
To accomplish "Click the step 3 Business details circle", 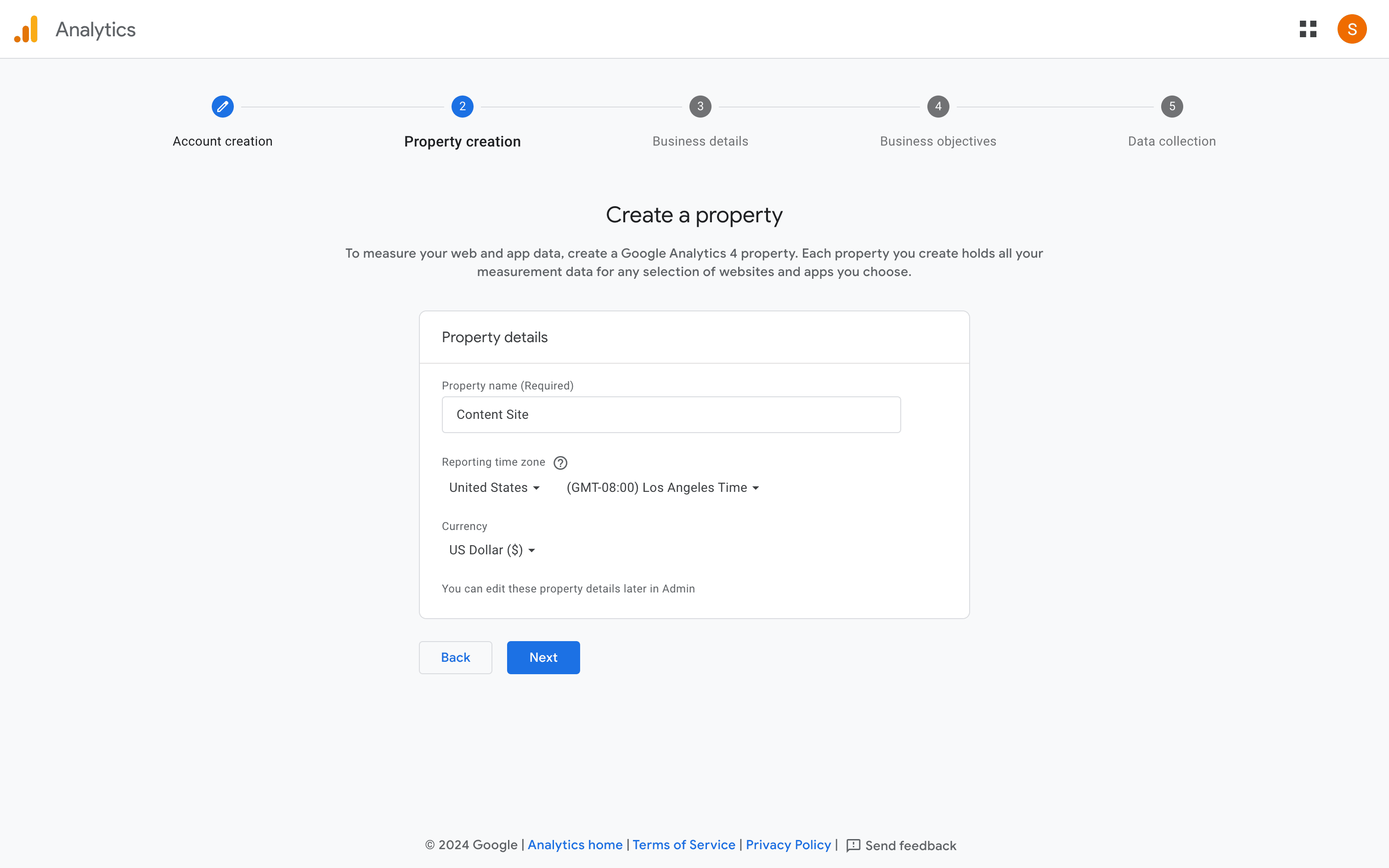I will pyautogui.click(x=700, y=106).
